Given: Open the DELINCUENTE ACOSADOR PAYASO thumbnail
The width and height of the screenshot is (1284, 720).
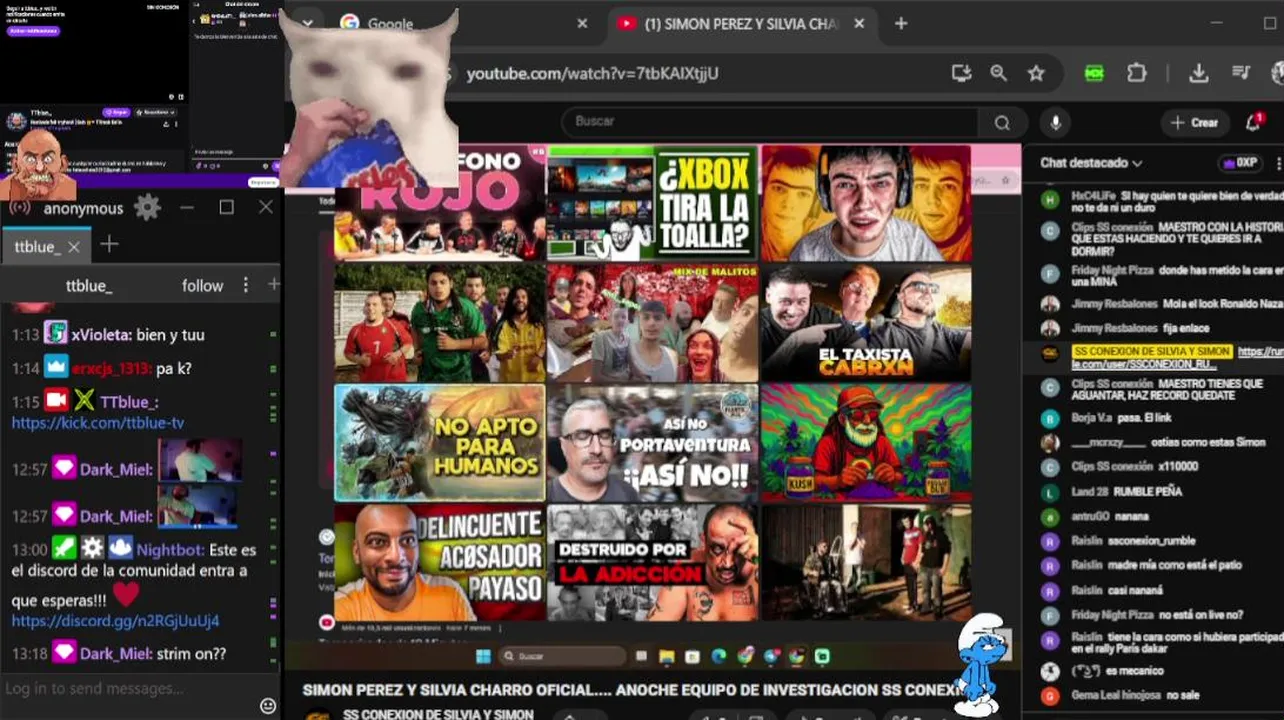Looking at the screenshot, I should [x=440, y=562].
